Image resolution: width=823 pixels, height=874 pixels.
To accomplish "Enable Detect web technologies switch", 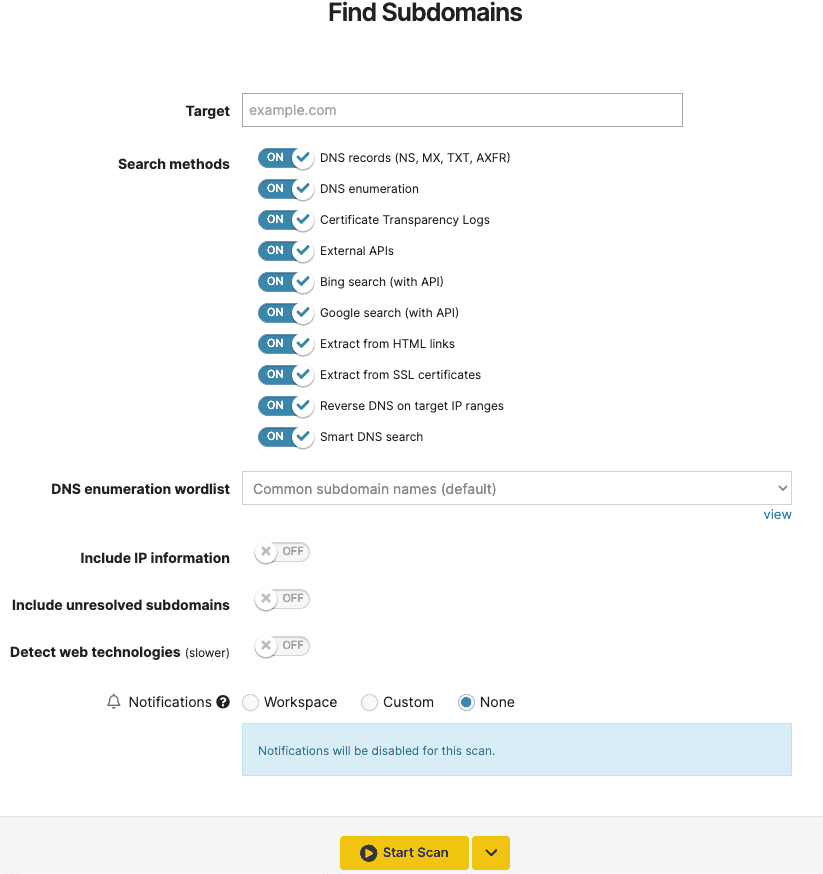I will point(282,646).
